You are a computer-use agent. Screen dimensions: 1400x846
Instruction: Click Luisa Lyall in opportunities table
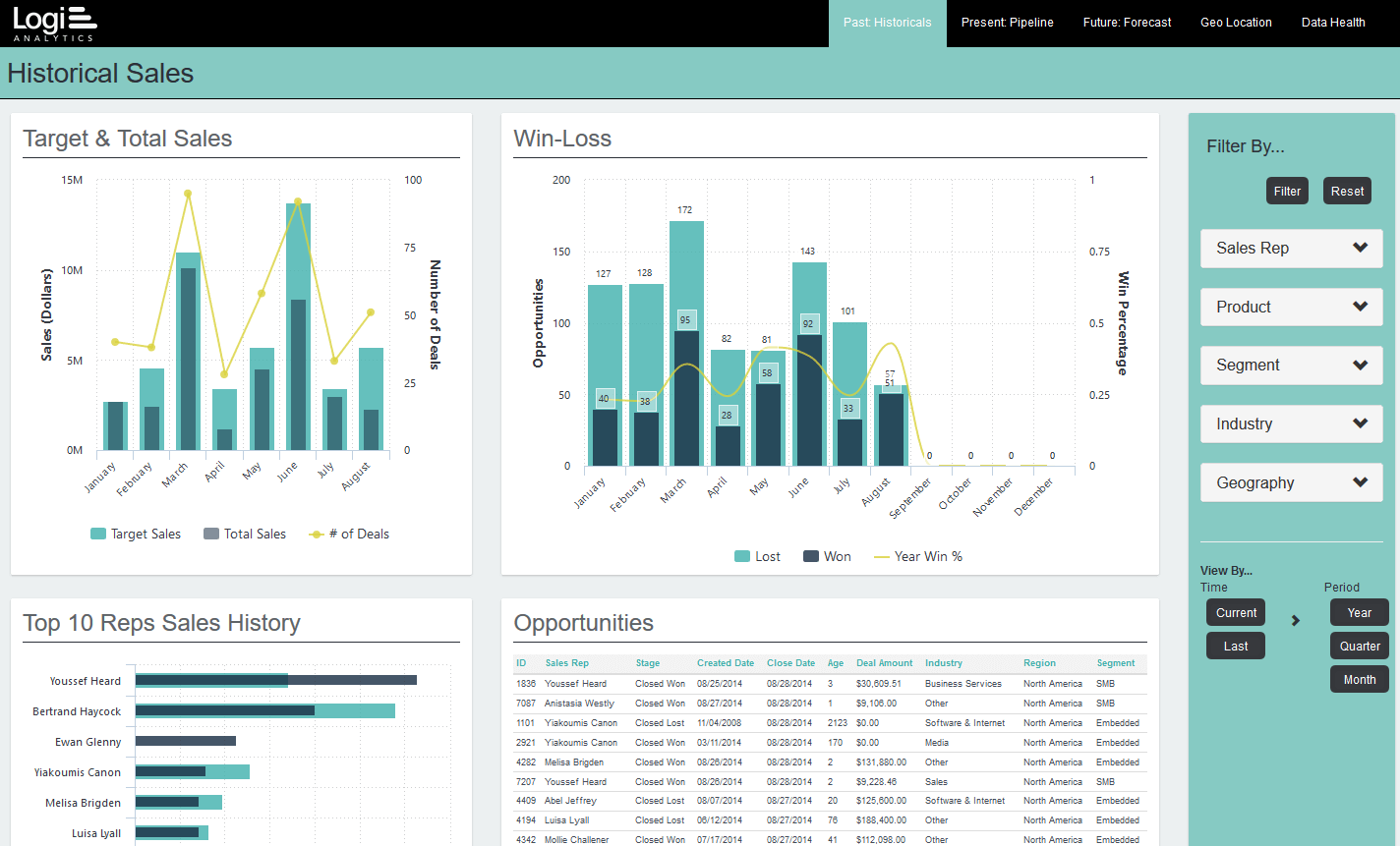[566, 820]
